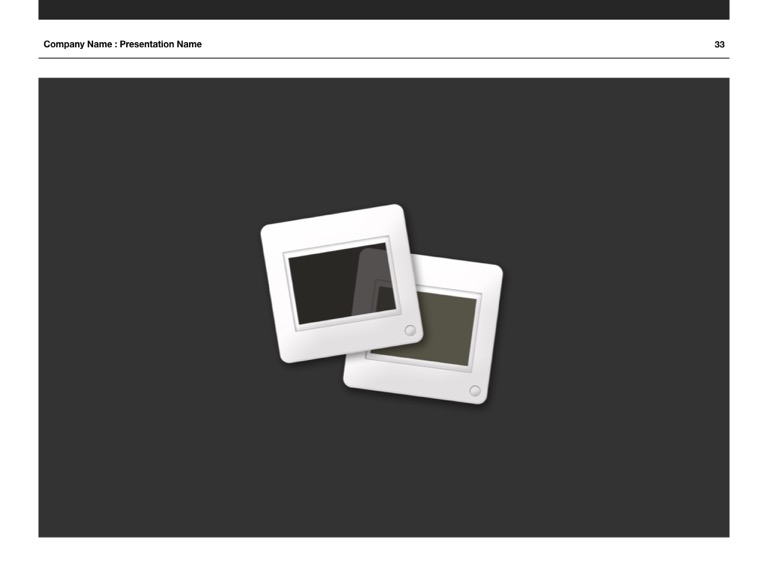The height and width of the screenshot is (576, 768).
Task: Click the black film window of front slide
Action: click(x=320, y=285)
